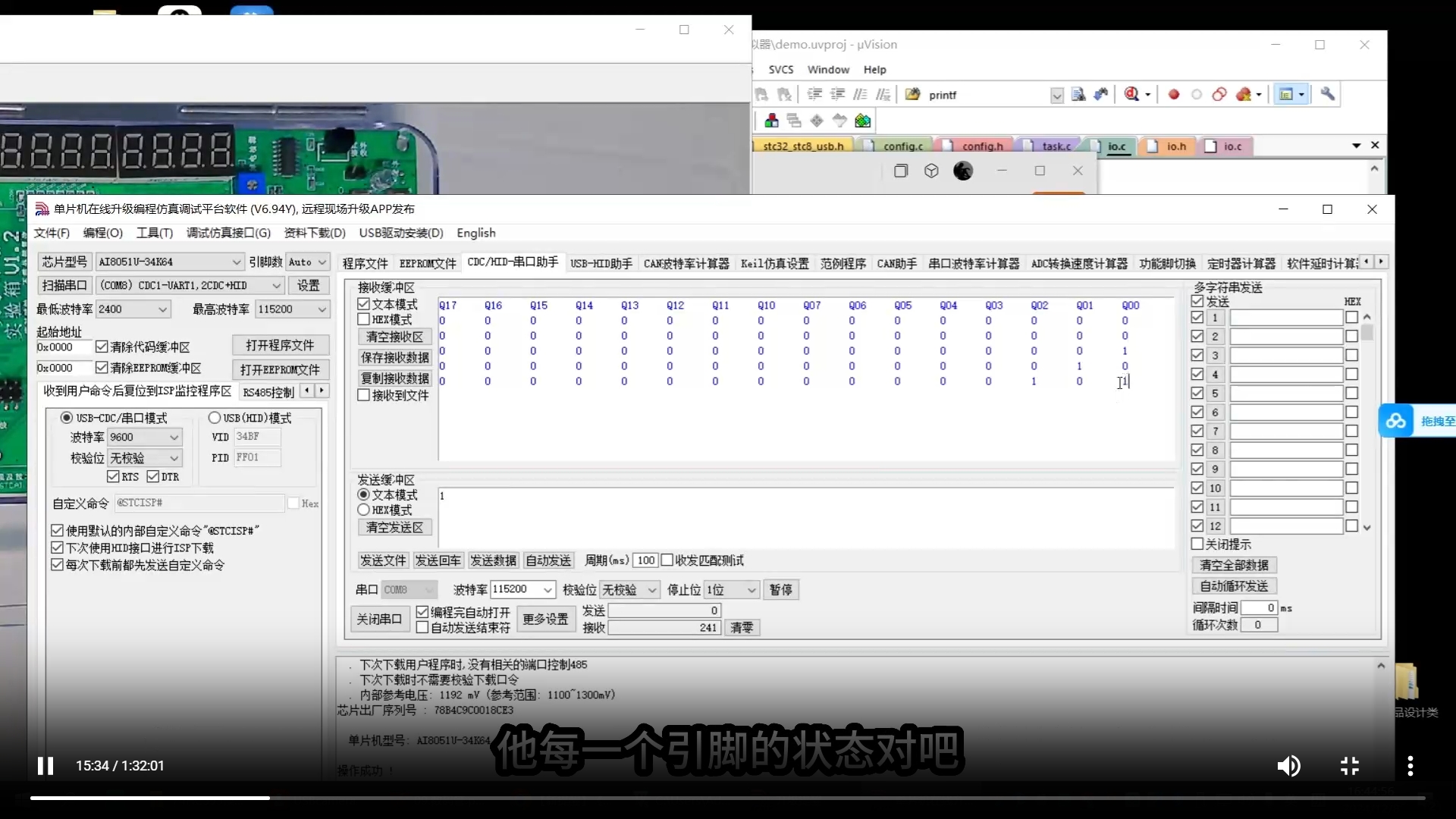The image size is (1456, 819).
Task: Switch to the USB-HID助手 tab
Action: click(601, 263)
